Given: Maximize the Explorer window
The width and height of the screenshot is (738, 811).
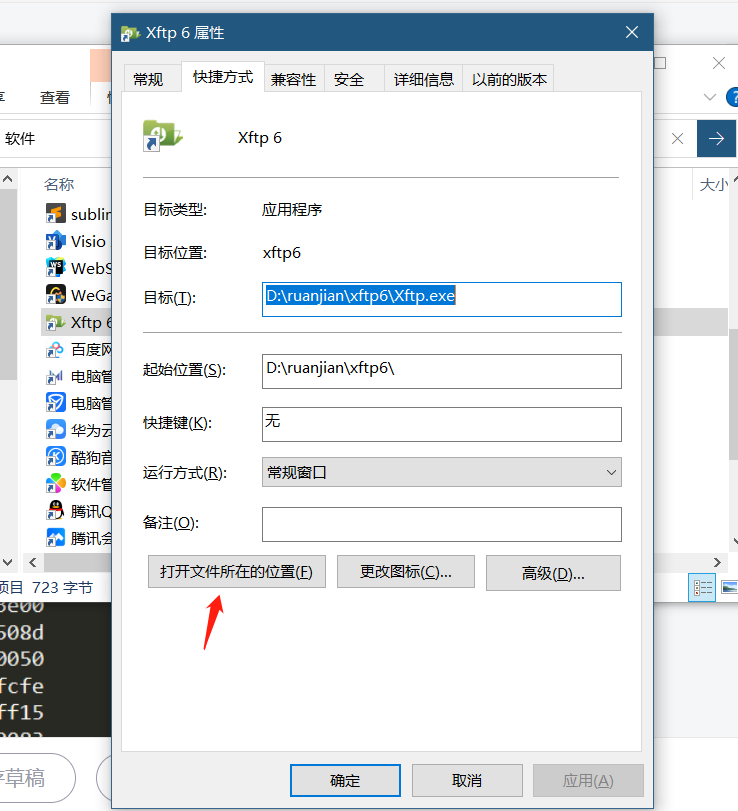Looking at the screenshot, I should pos(660,63).
